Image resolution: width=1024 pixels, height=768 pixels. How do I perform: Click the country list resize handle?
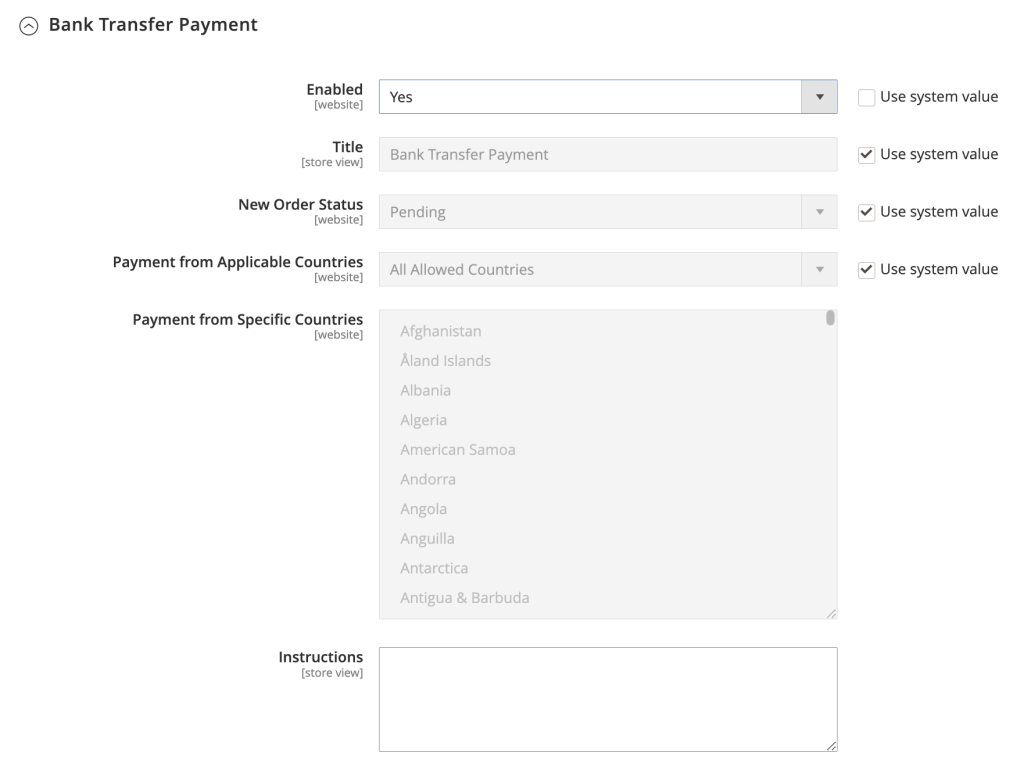pyautogui.click(x=831, y=610)
